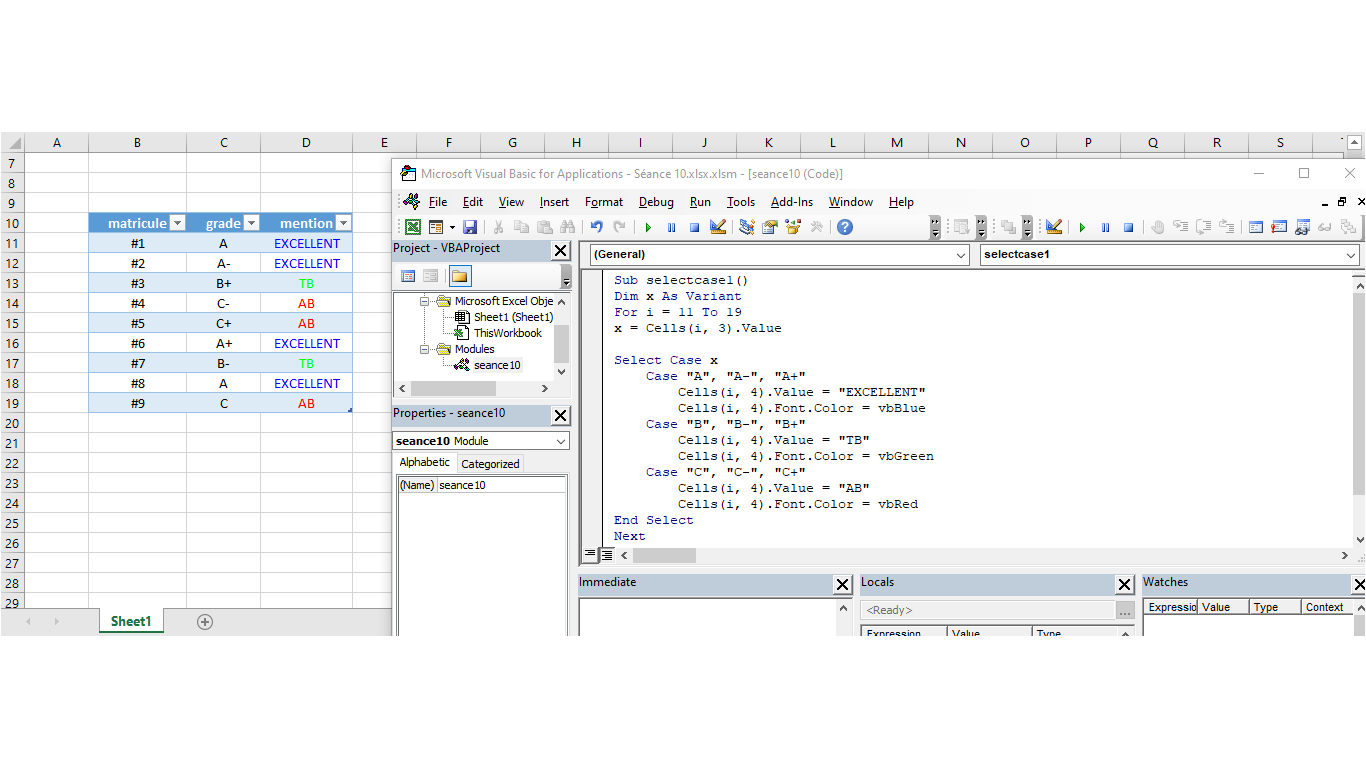Screen dimensions: 1366x768
Task: Run the sub using the Run icon beside Redo
Action: pos(648,227)
